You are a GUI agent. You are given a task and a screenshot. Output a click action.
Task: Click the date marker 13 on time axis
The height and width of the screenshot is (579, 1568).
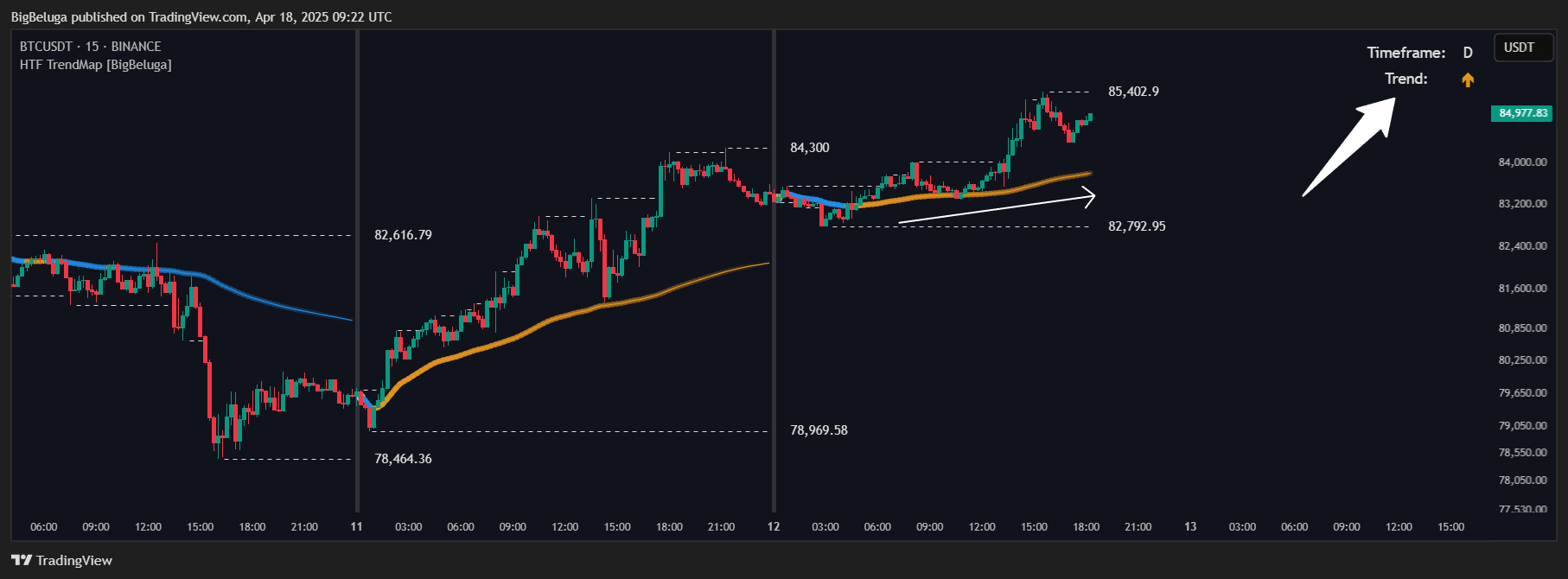(x=1190, y=526)
